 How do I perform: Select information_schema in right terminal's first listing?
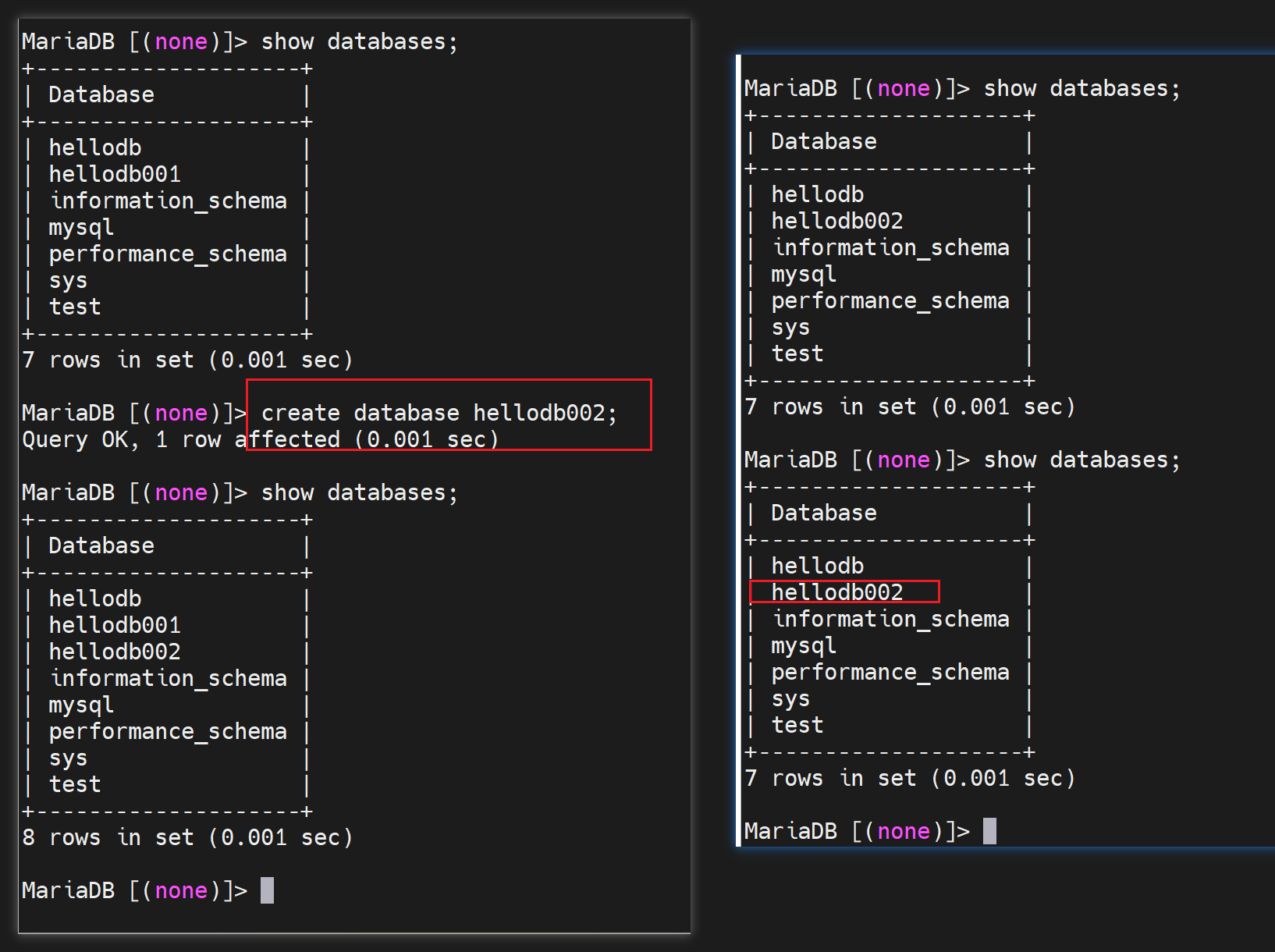[890, 247]
